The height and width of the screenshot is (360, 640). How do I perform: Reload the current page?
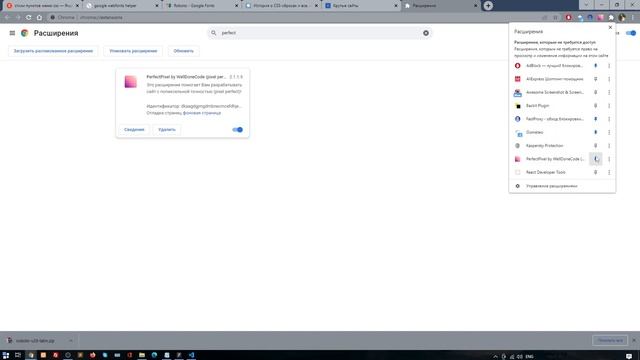point(29,18)
